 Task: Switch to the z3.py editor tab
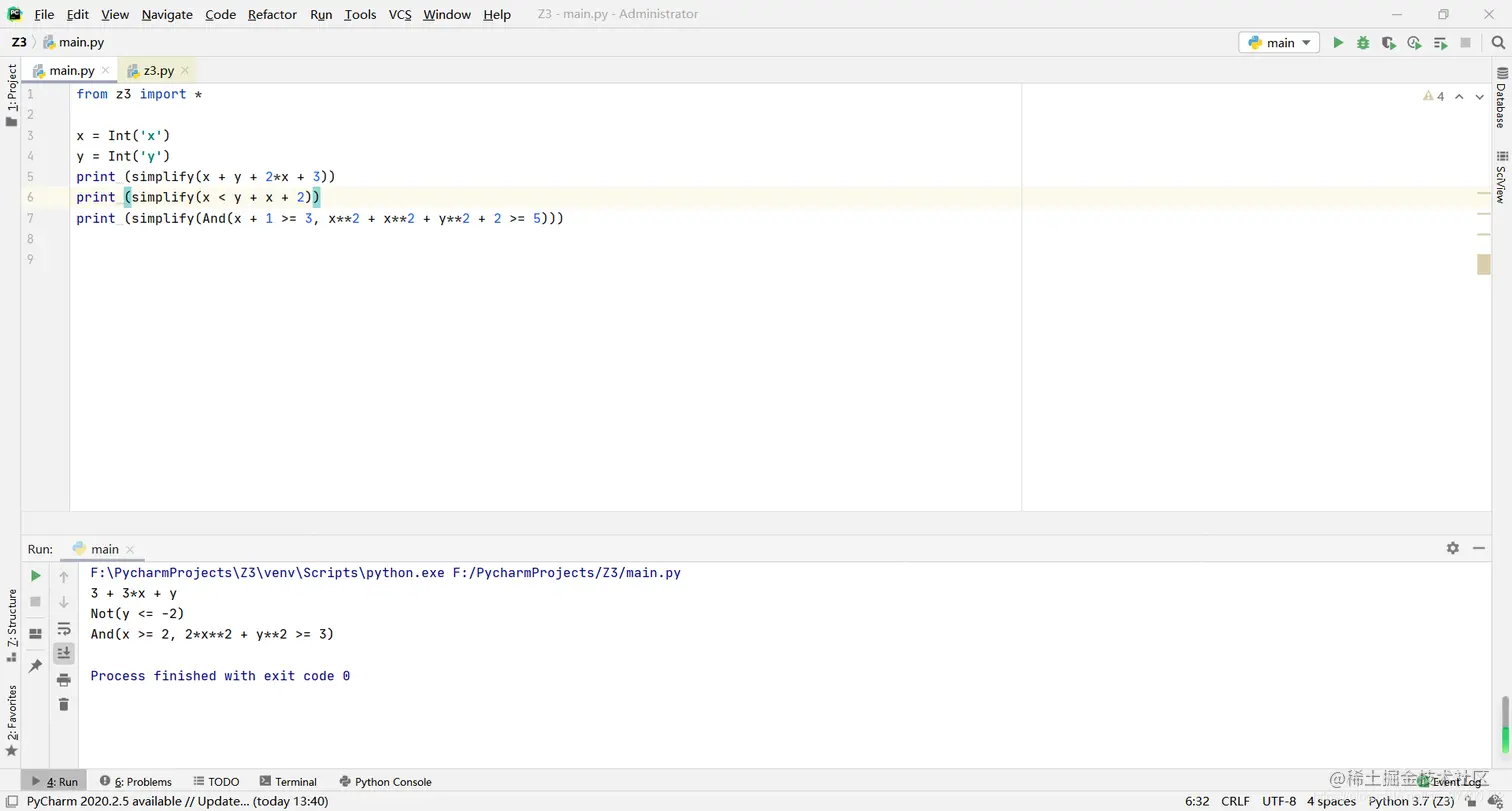(x=158, y=71)
